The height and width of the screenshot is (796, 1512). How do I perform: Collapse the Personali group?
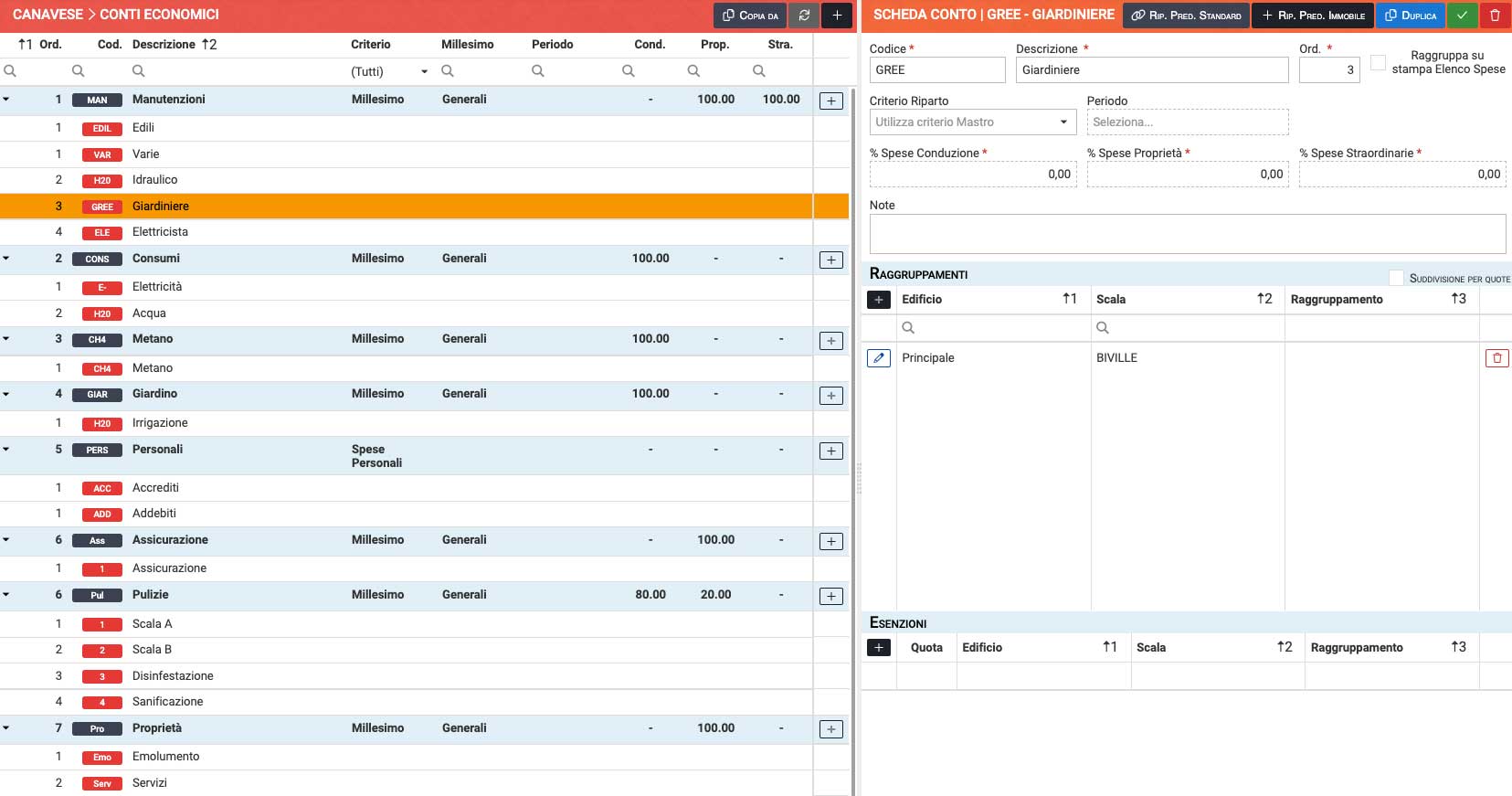[x=6, y=450]
